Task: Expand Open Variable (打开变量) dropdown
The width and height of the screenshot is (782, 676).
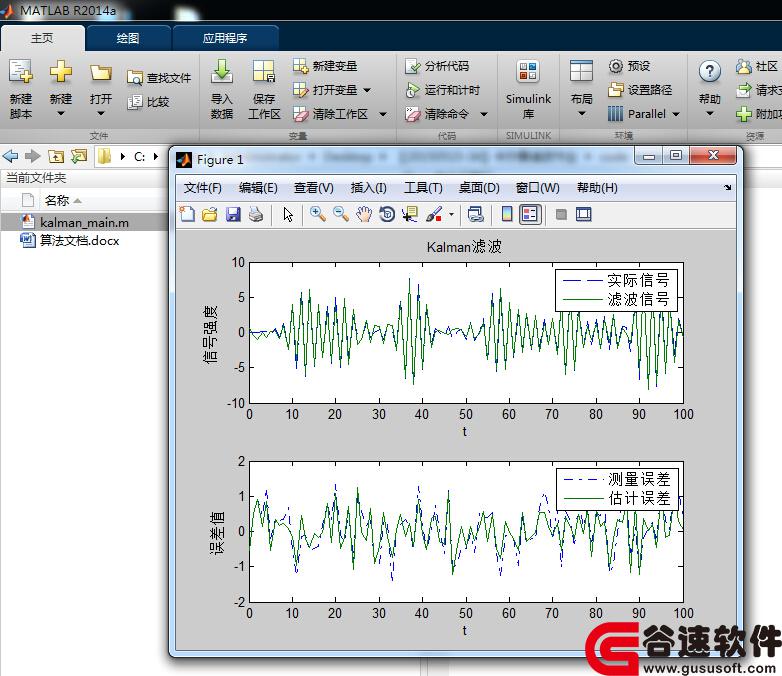Action: click(367, 90)
